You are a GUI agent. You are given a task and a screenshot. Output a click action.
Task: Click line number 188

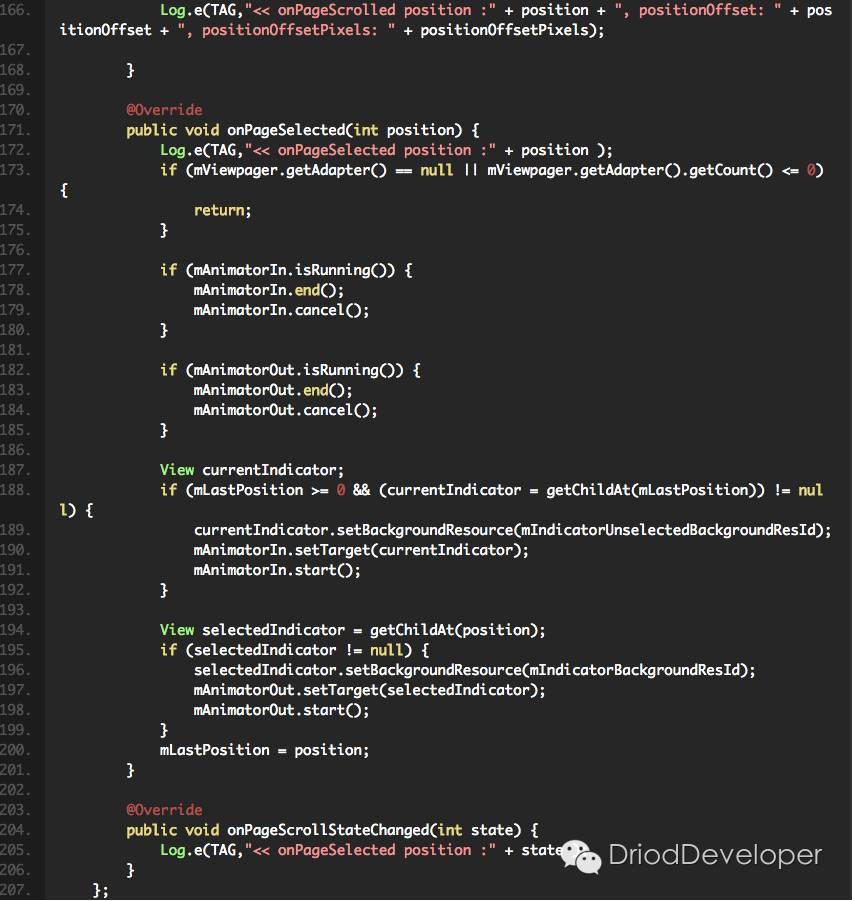(14, 490)
